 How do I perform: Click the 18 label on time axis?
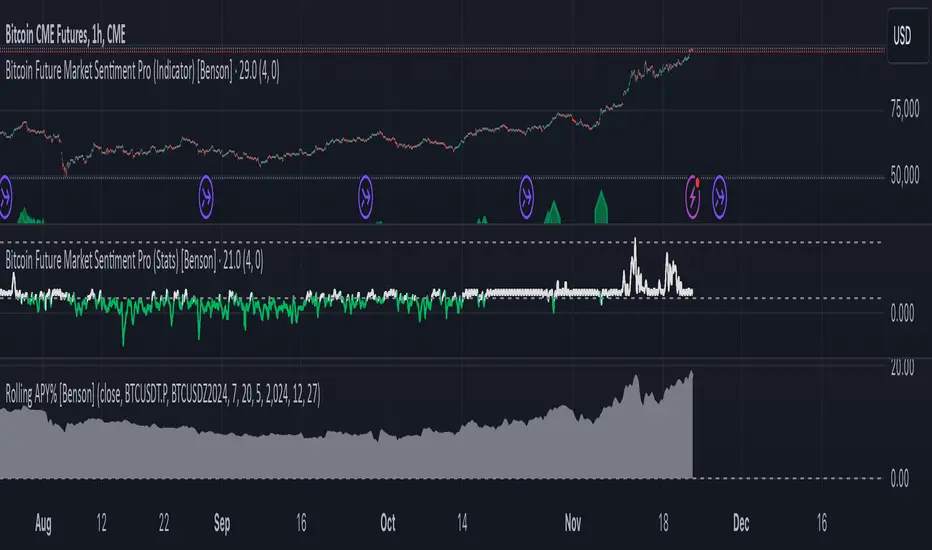(663, 523)
